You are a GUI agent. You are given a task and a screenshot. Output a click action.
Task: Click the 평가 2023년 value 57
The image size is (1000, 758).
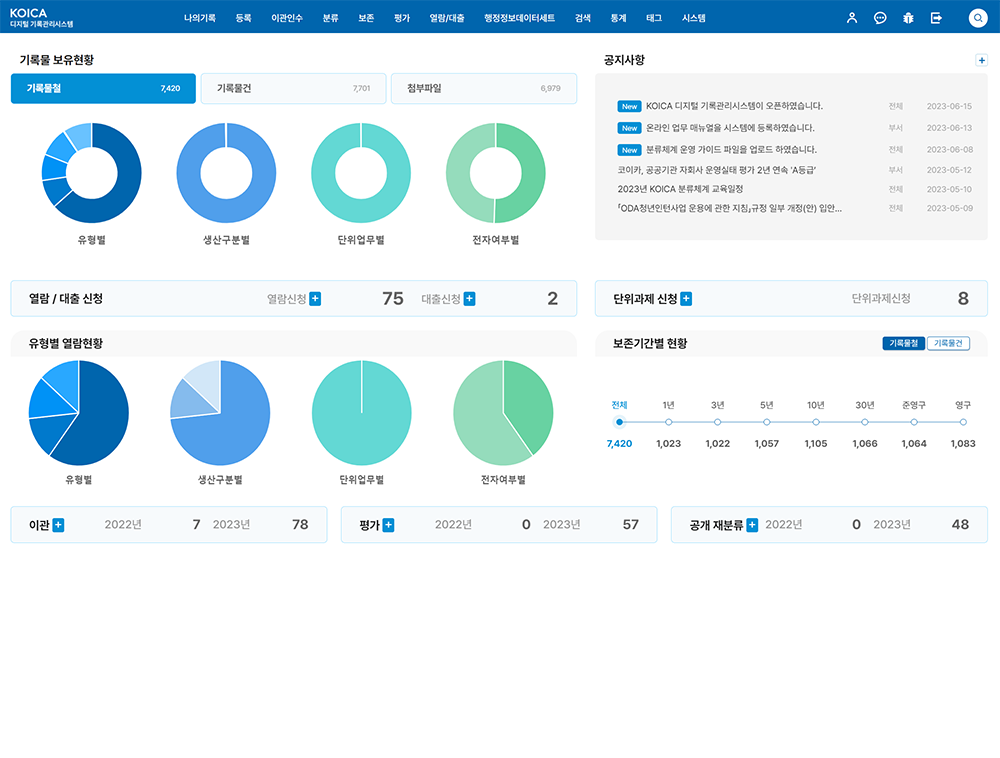[631, 525]
